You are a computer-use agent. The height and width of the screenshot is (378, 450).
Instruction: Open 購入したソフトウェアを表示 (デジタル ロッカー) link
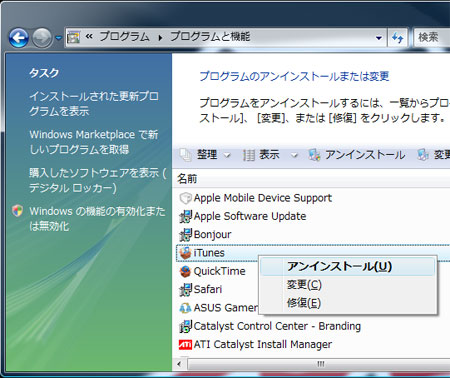[x=98, y=180]
